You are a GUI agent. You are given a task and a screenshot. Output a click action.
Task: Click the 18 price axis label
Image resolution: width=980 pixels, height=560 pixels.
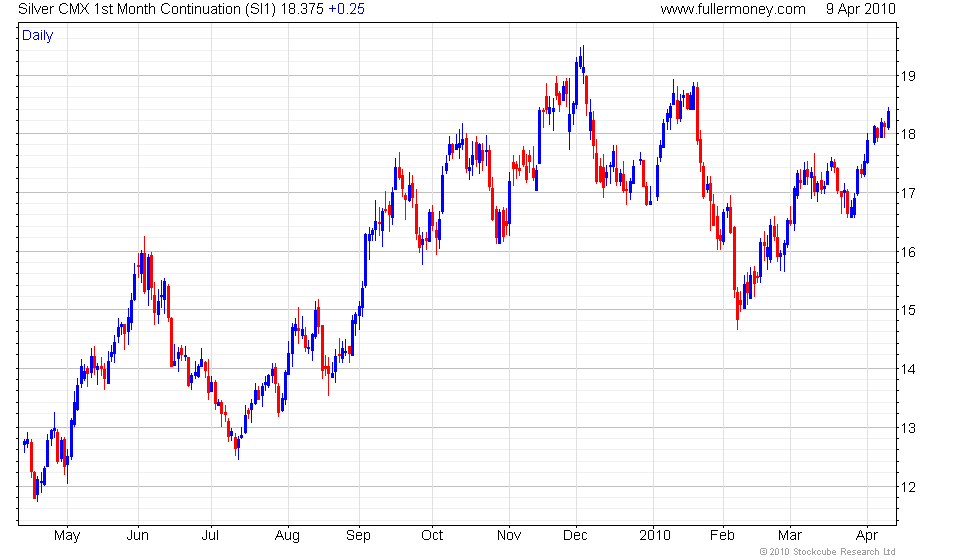click(908, 134)
